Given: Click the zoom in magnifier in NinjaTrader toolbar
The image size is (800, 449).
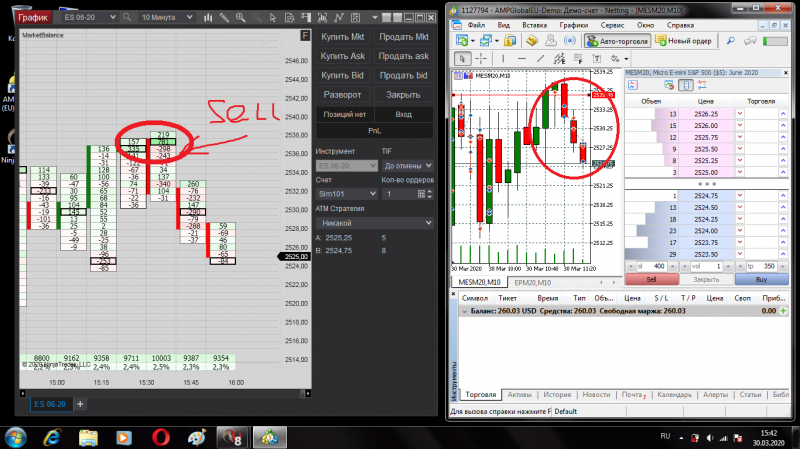Looking at the screenshot, I should tap(240, 17).
